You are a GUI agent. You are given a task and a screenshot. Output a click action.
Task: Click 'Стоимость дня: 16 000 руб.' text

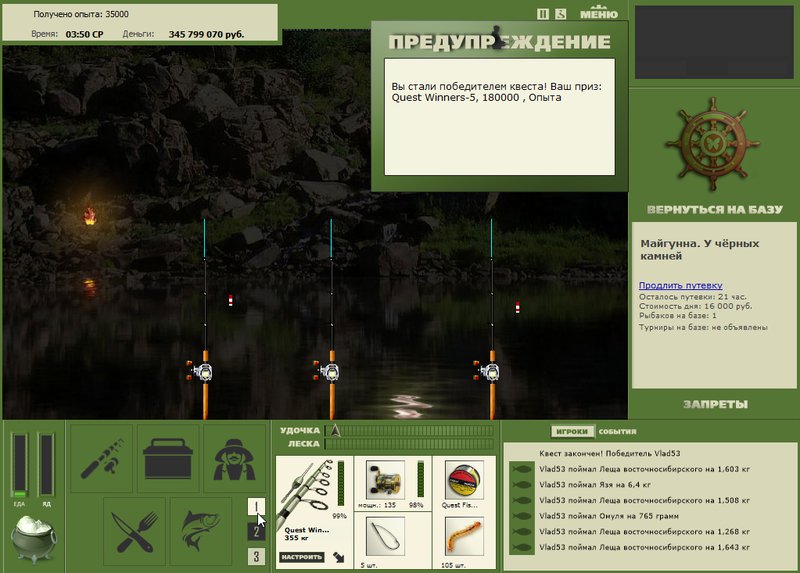(x=695, y=306)
